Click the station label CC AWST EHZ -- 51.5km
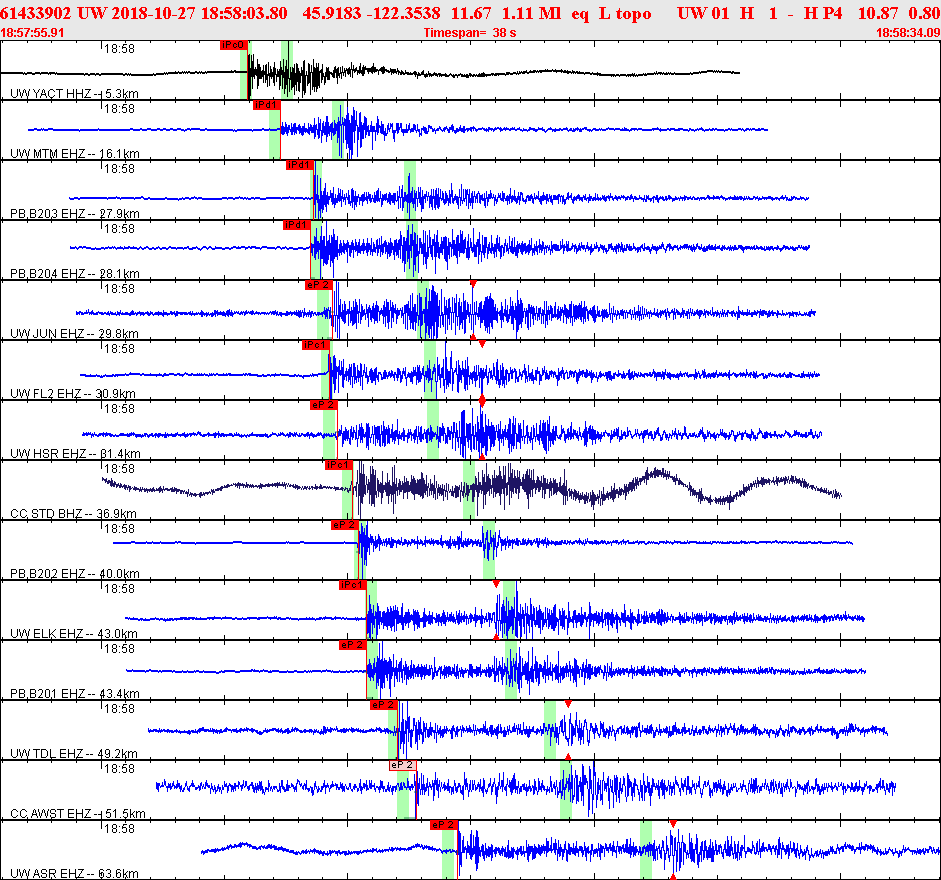The height and width of the screenshot is (880, 941). [78, 814]
